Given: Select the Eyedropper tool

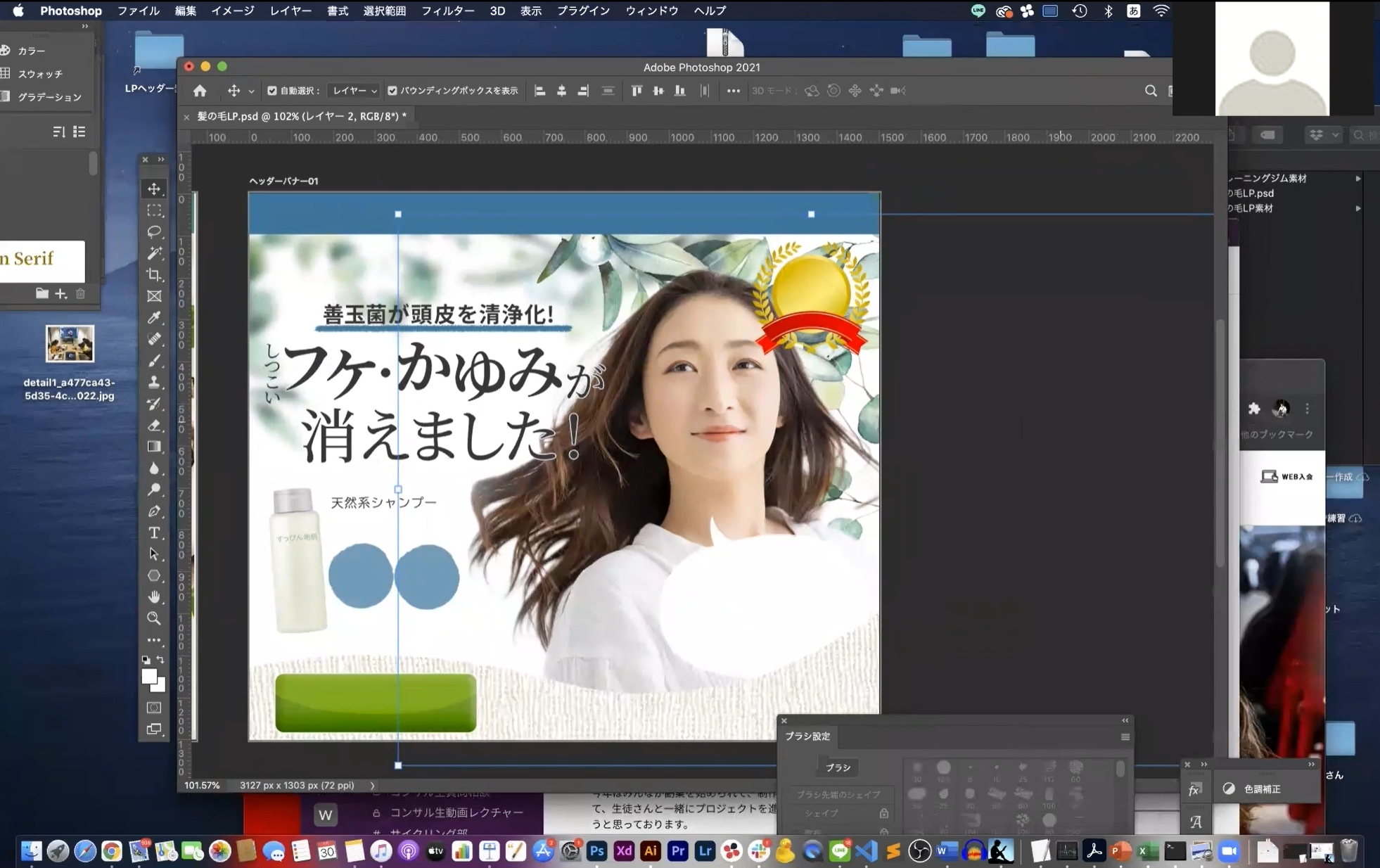Looking at the screenshot, I should point(154,317).
